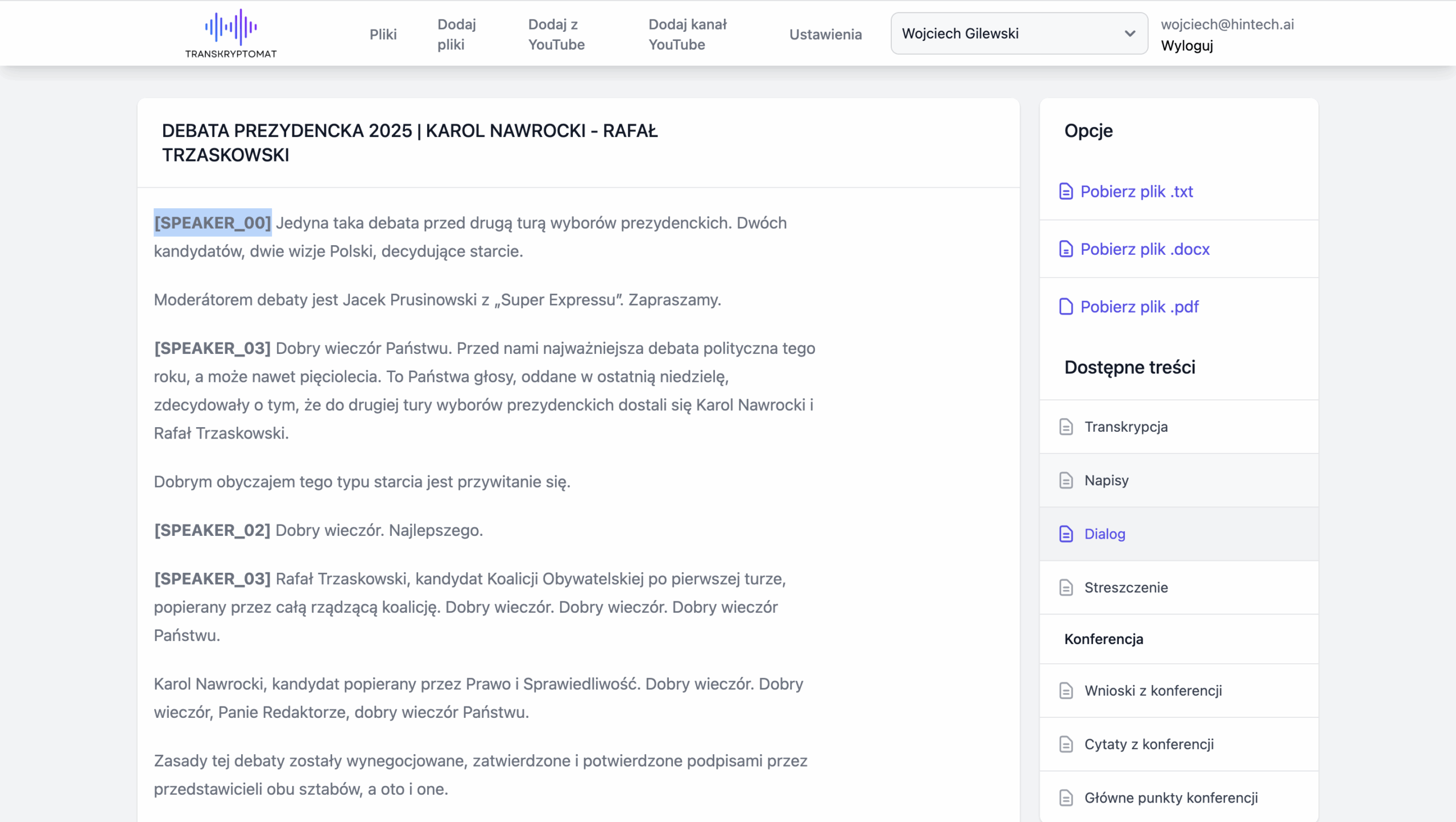The height and width of the screenshot is (822, 1456).
Task: Click Wyloguj to log out
Action: (x=1186, y=46)
